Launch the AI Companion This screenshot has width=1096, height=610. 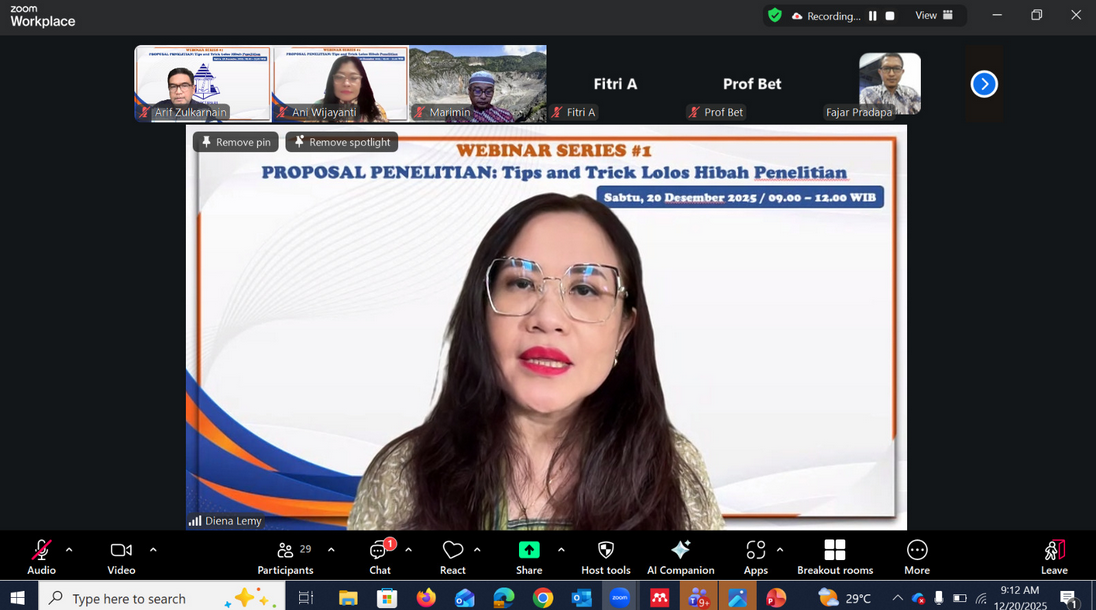(680, 556)
